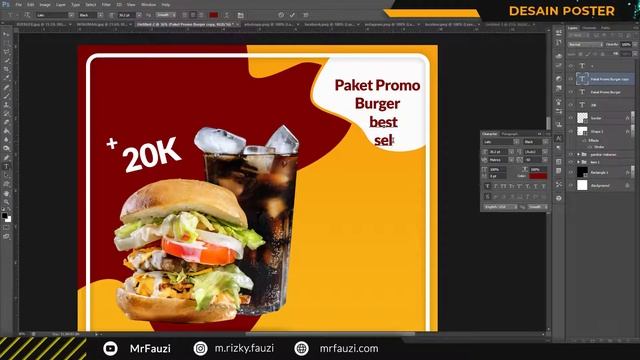Hide the Rectangle 1 layer

click(x=571, y=172)
